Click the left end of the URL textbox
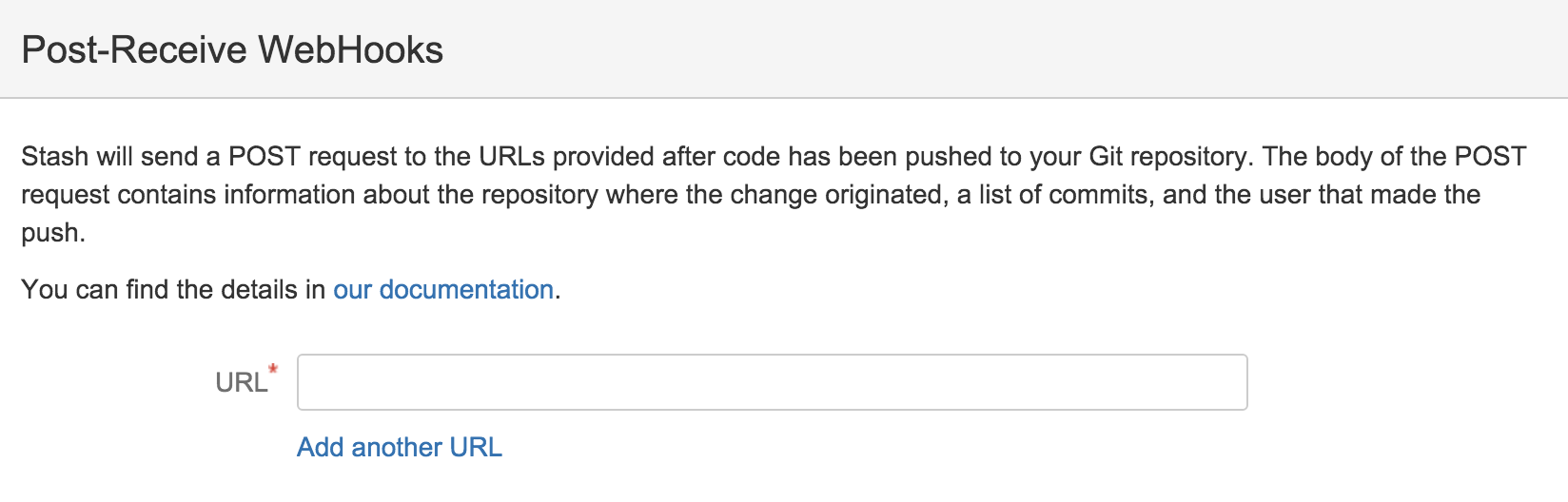 314,382
